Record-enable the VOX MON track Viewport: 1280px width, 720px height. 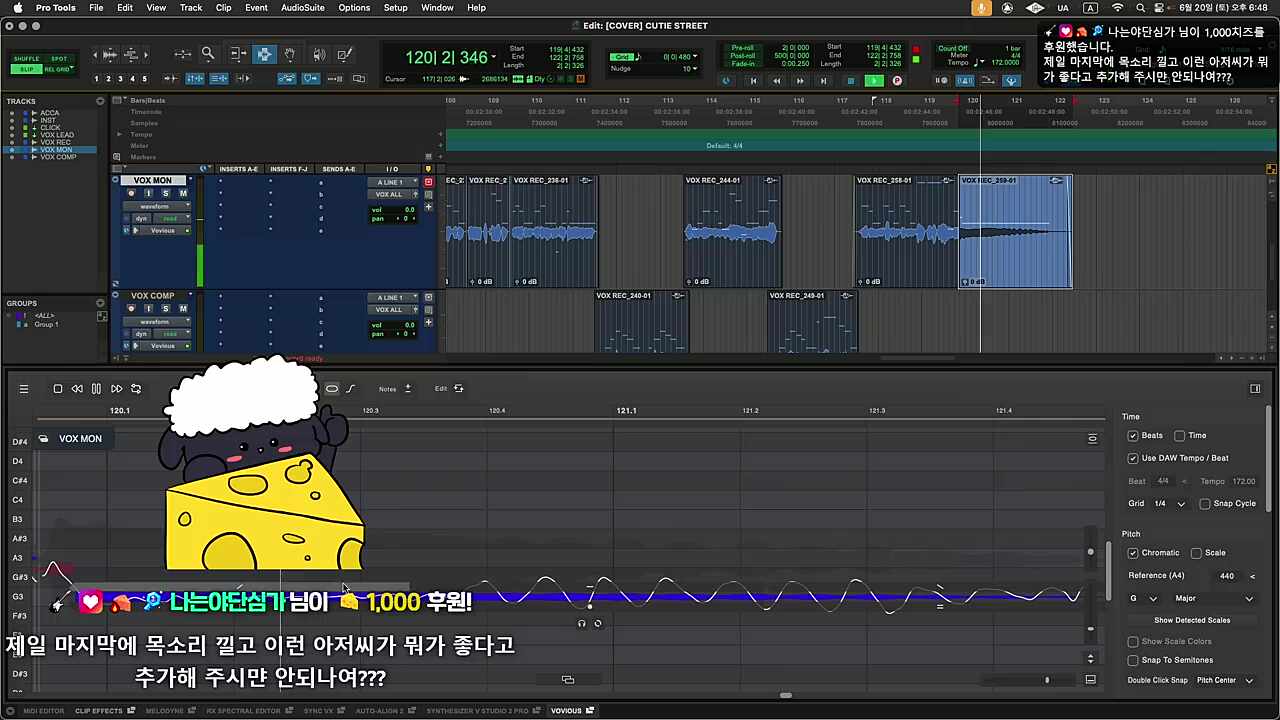click(x=132, y=193)
